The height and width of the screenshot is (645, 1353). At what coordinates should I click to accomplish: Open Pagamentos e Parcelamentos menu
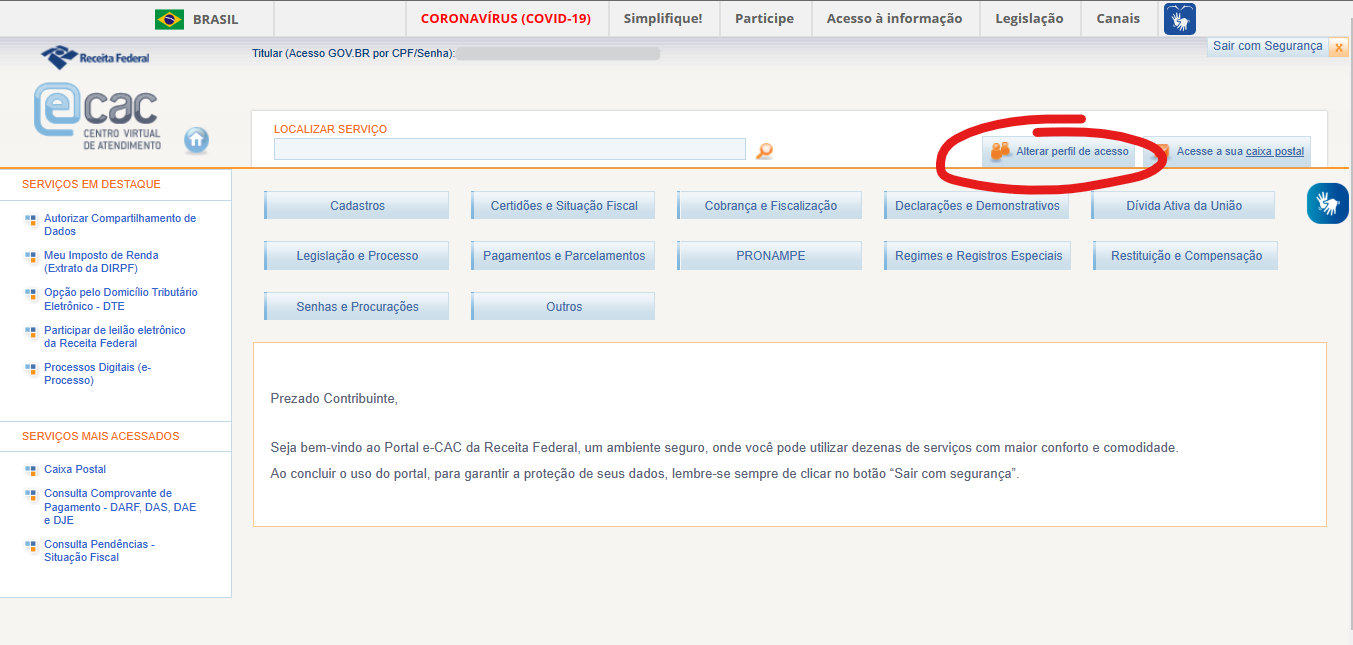pos(564,255)
